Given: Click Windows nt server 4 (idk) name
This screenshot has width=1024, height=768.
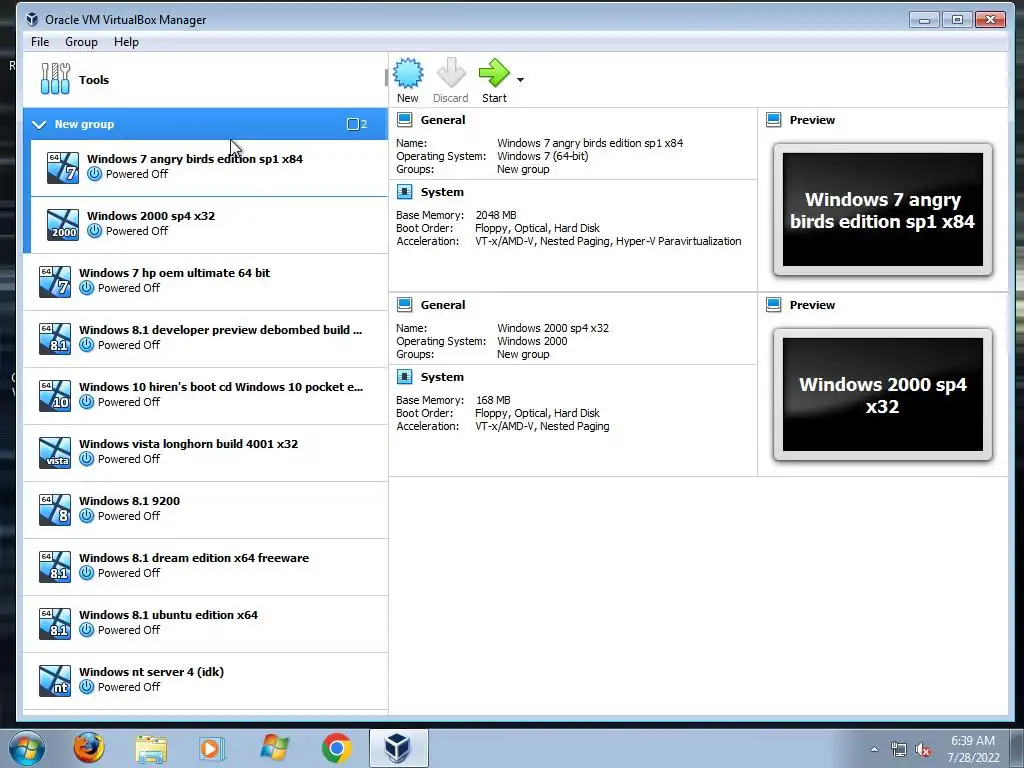Looking at the screenshot, I should [152, 672].
